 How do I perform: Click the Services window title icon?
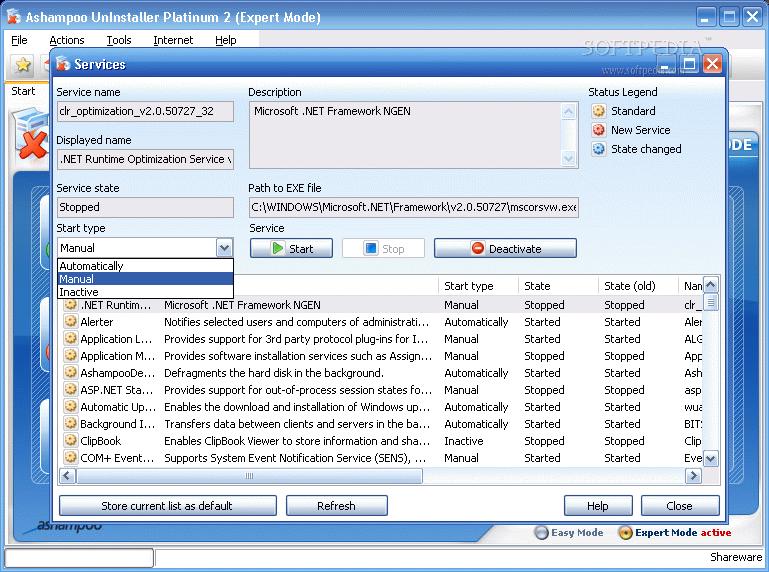[x=63, y=64]
